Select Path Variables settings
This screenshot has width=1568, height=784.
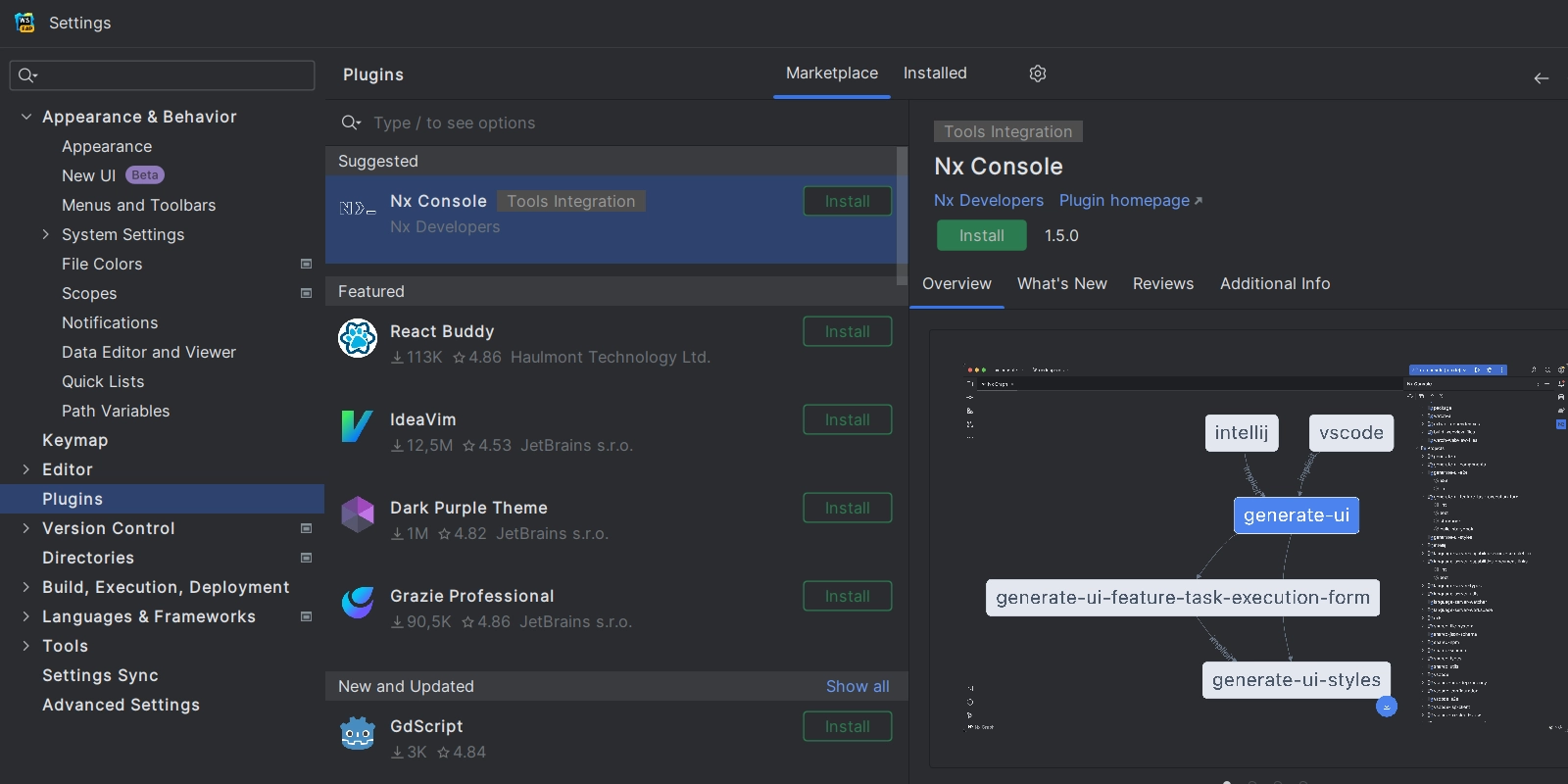[116, 411]
